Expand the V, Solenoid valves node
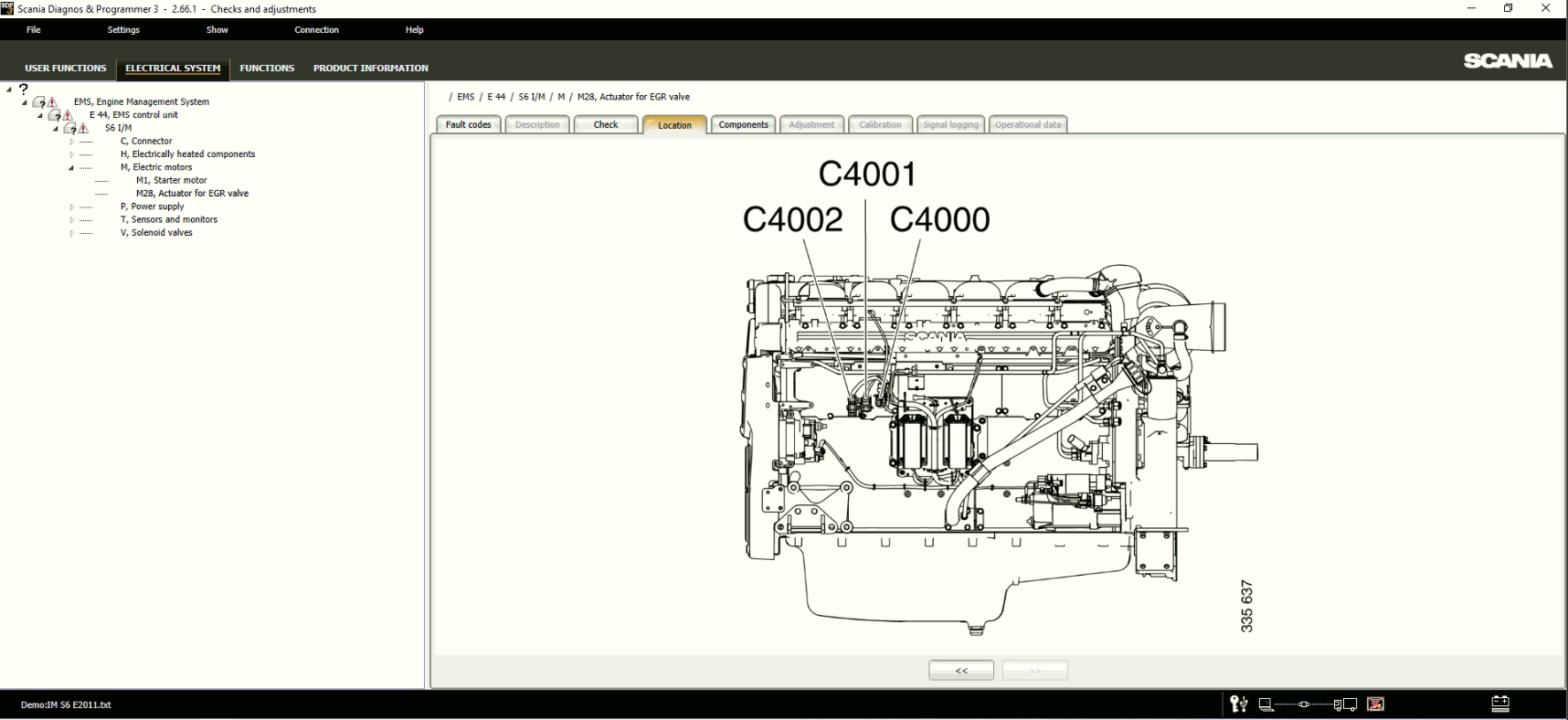The image size is (1568, 720). (71, 233)
